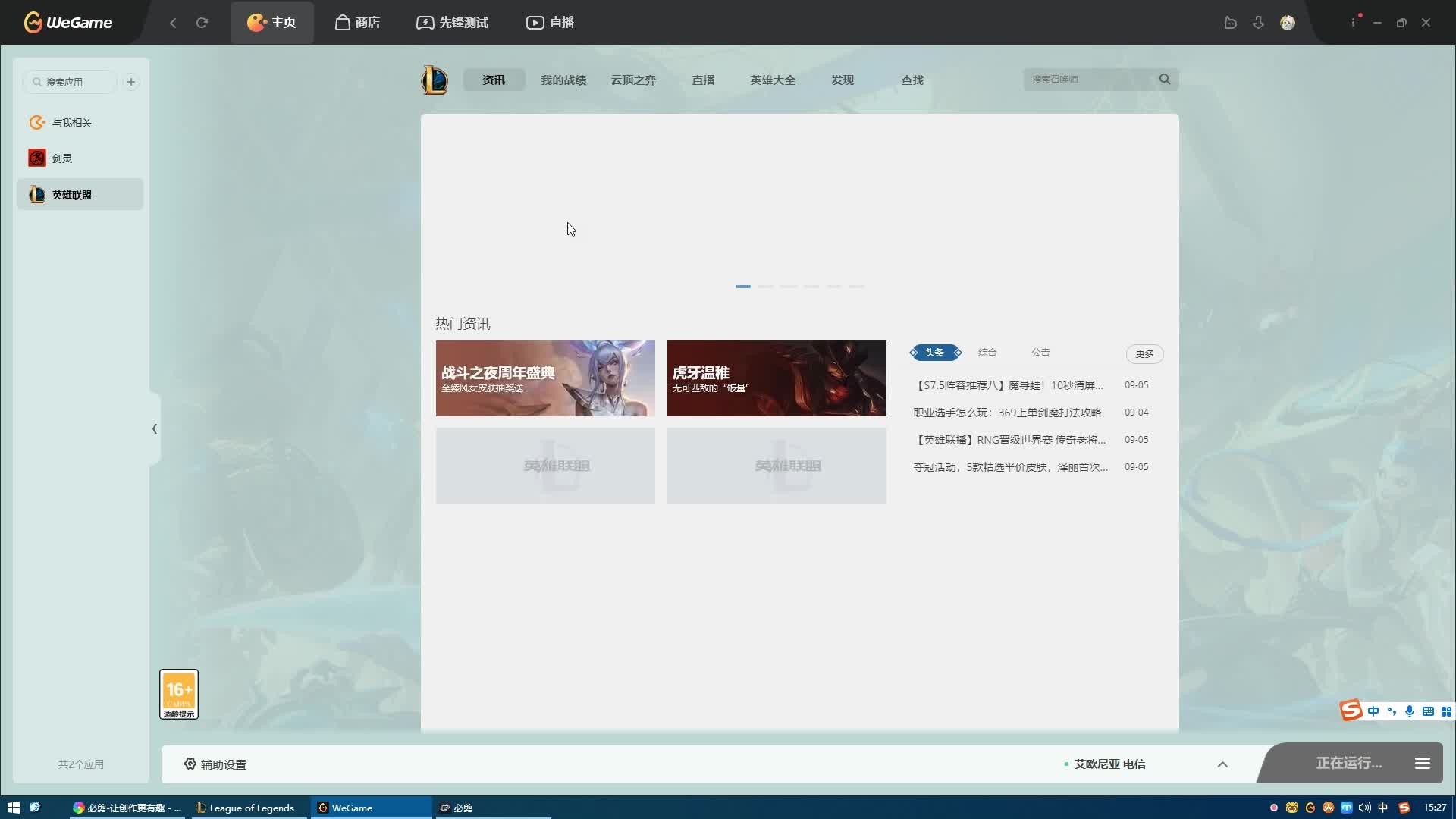Open the 先锋测试 tab

coord(453,23)
